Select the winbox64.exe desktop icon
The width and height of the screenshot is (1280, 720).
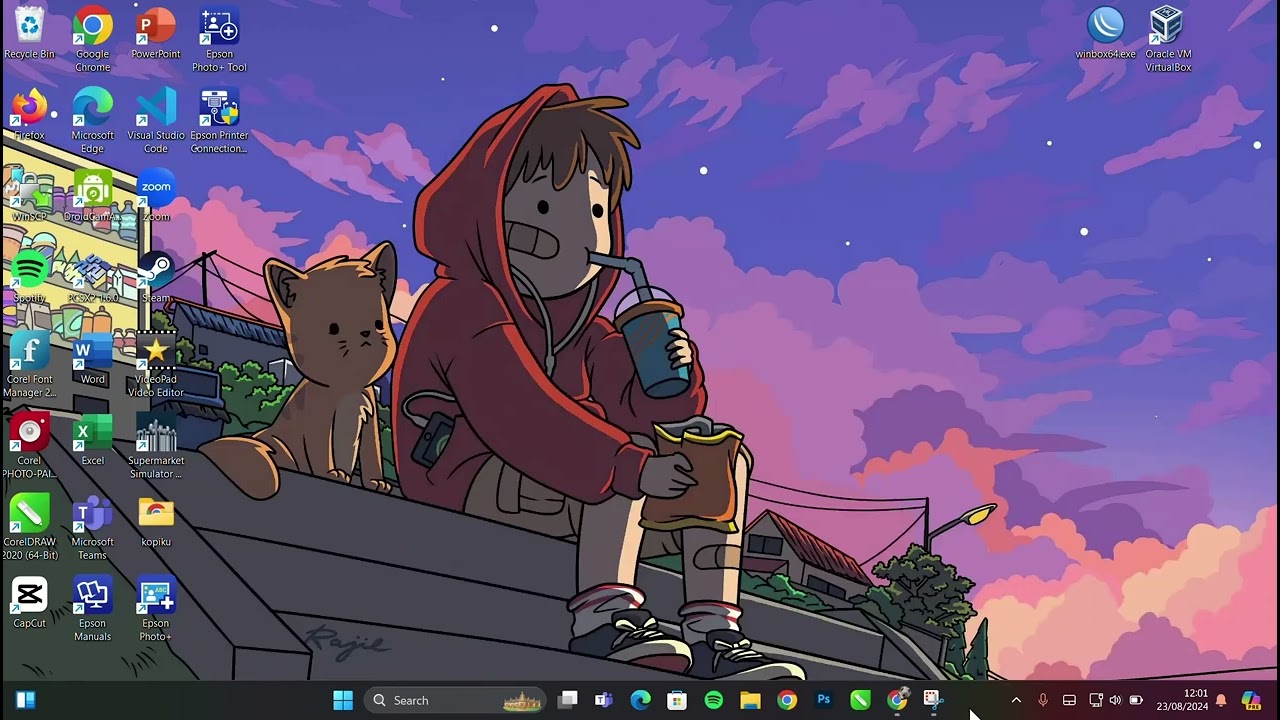coord(1105,33)
